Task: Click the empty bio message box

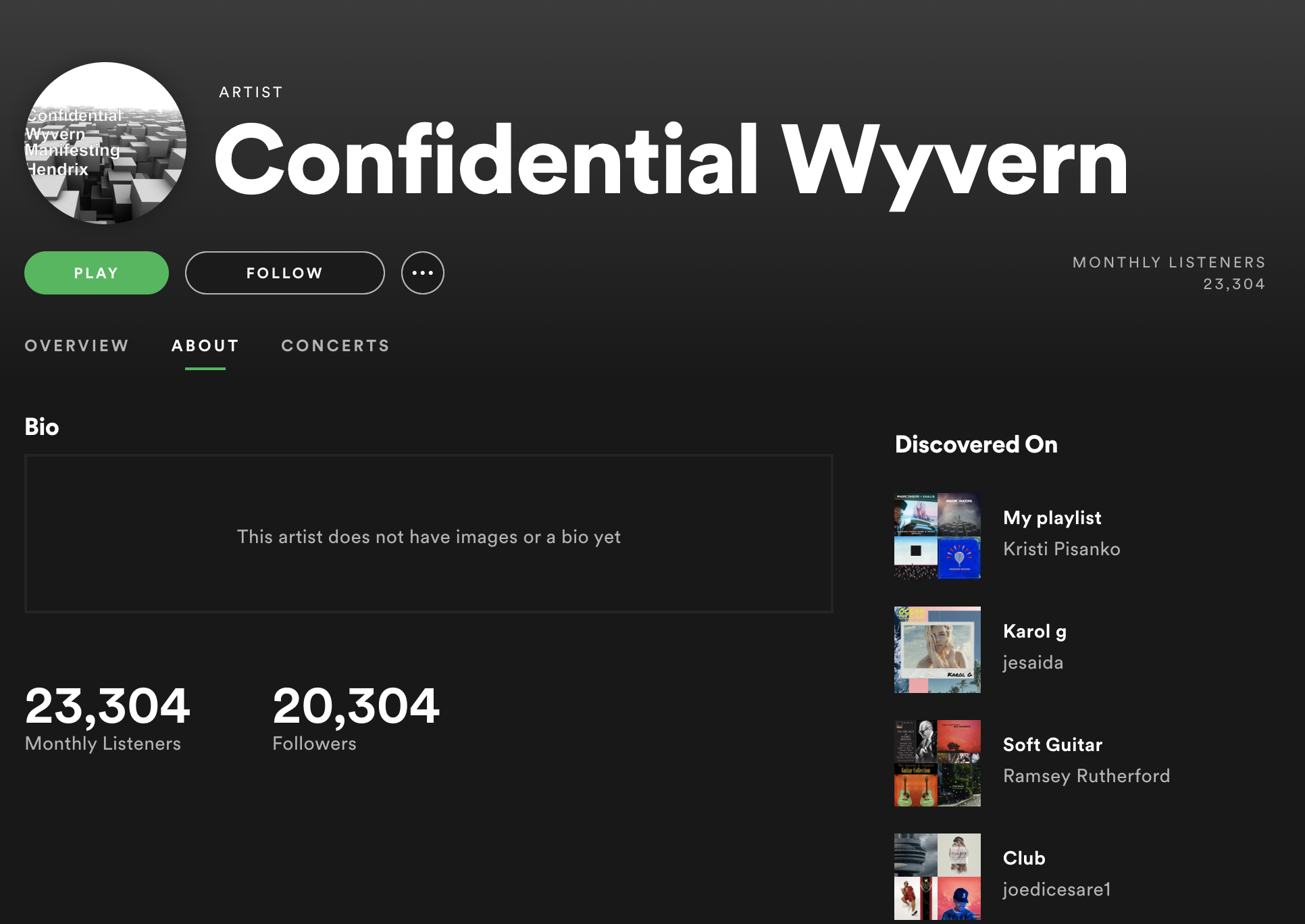Action: pos(429,534)
